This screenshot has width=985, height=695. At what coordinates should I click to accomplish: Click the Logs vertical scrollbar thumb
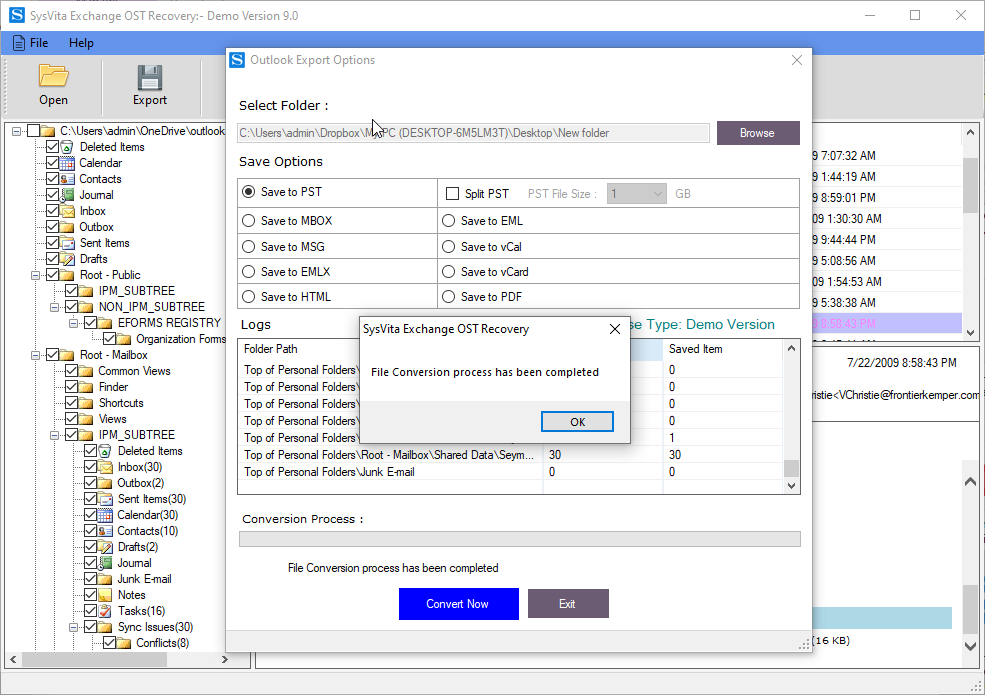pyautogui.click(x=792, y=468)
